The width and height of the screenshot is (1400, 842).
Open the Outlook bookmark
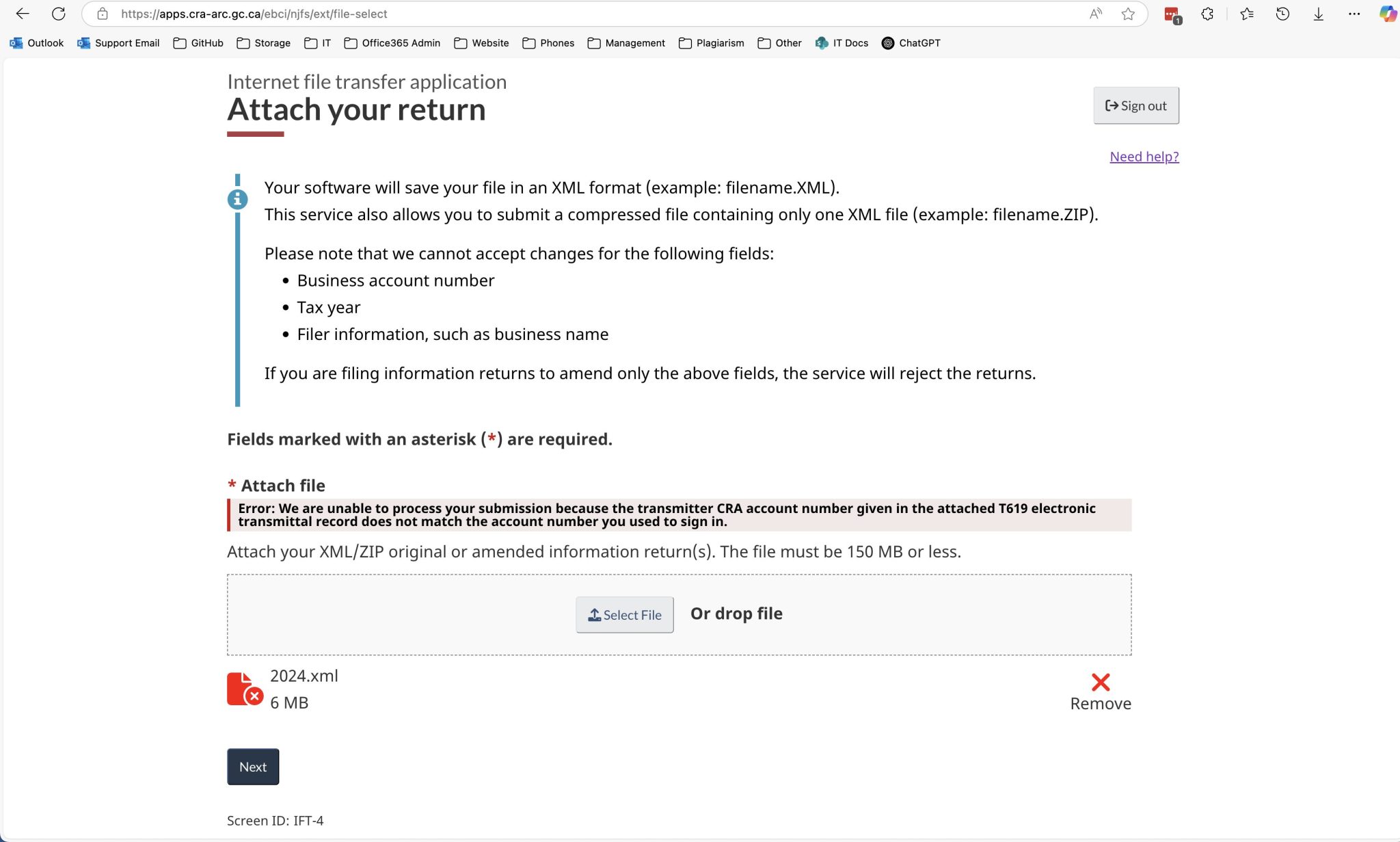point(37,43)
